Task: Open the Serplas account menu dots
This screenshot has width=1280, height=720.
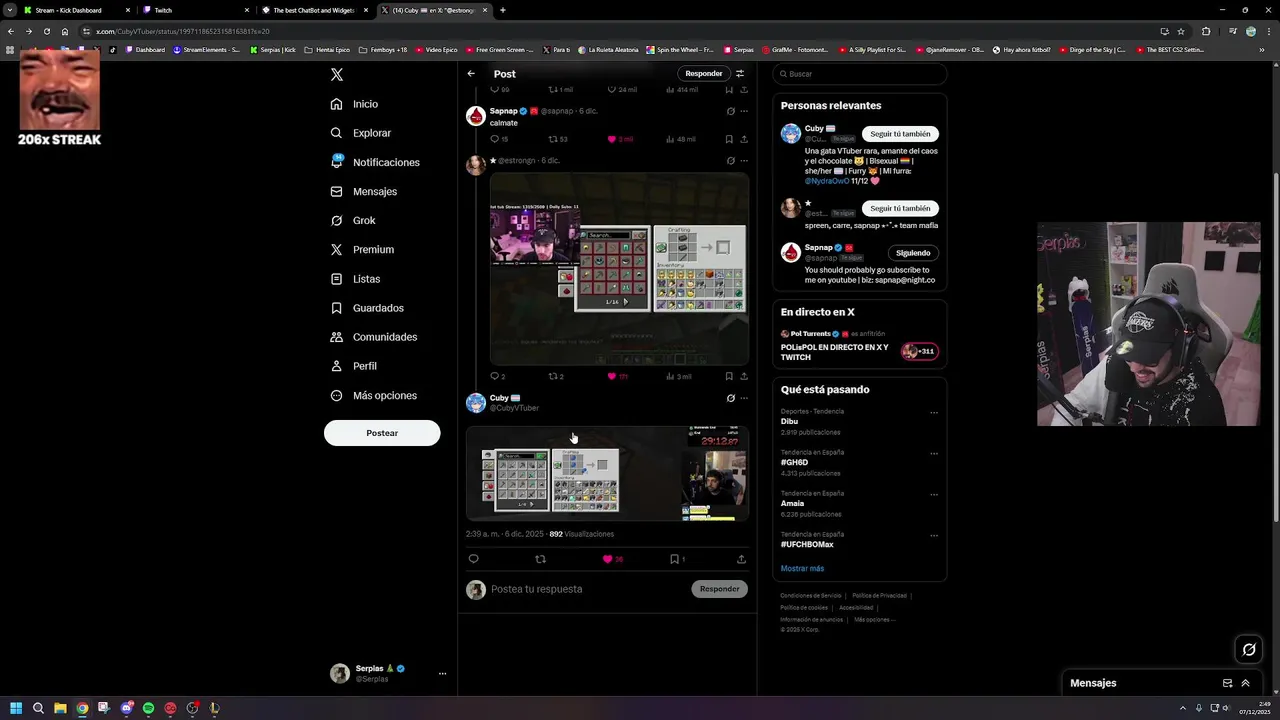Action: tap(442, 674)
